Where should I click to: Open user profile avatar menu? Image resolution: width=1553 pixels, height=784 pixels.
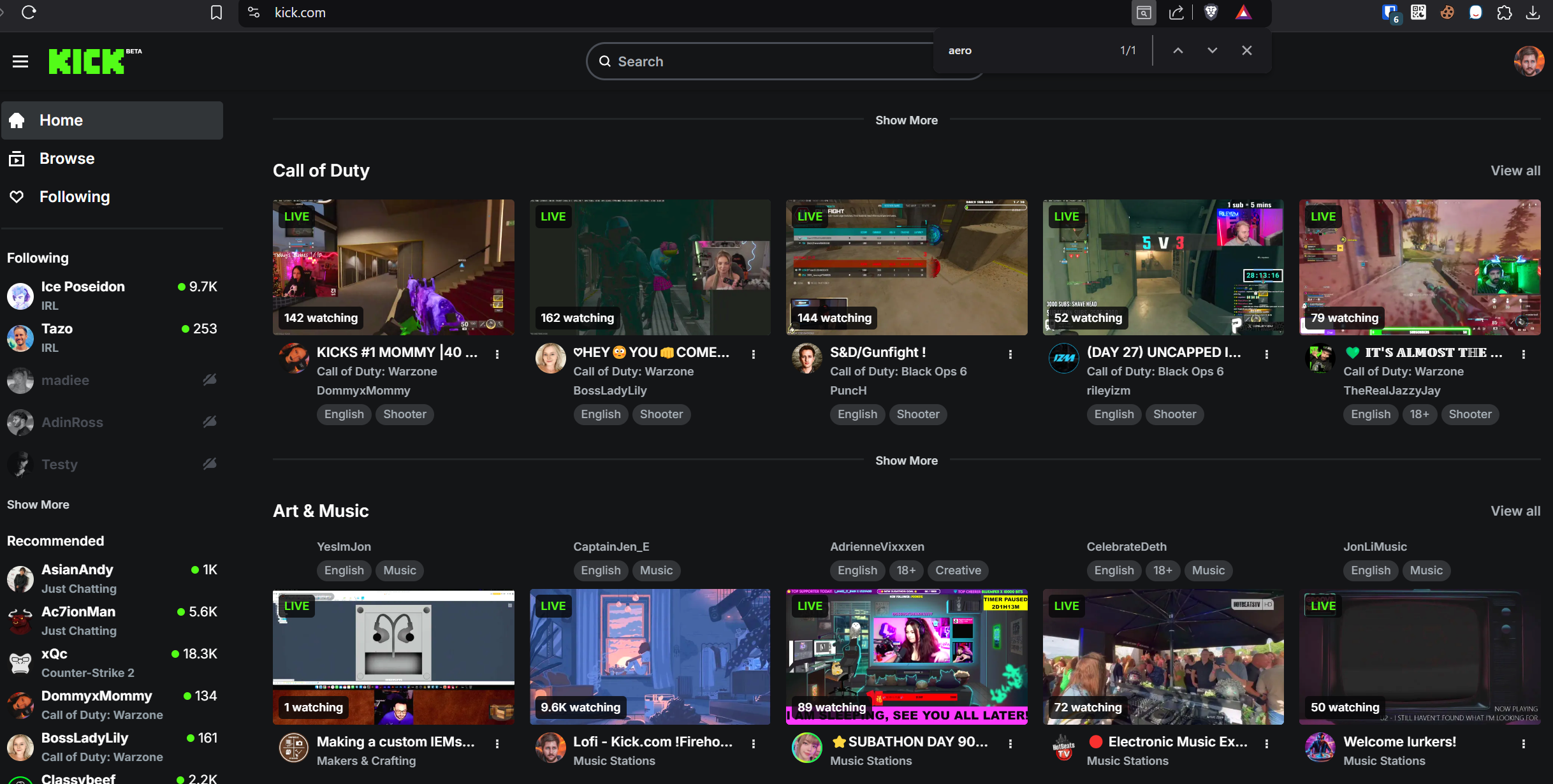(1528, 61)
